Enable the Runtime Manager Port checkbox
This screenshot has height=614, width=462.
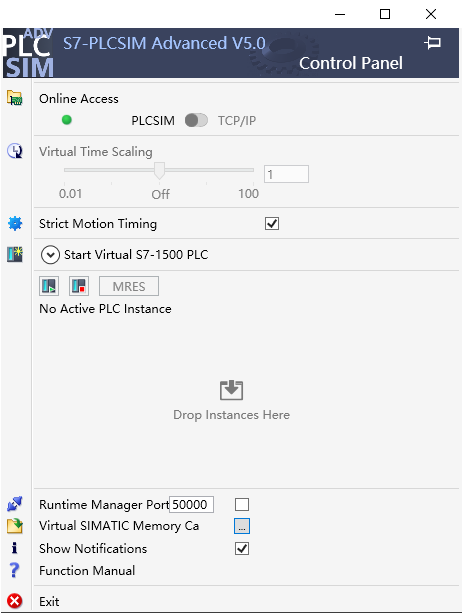242,504
